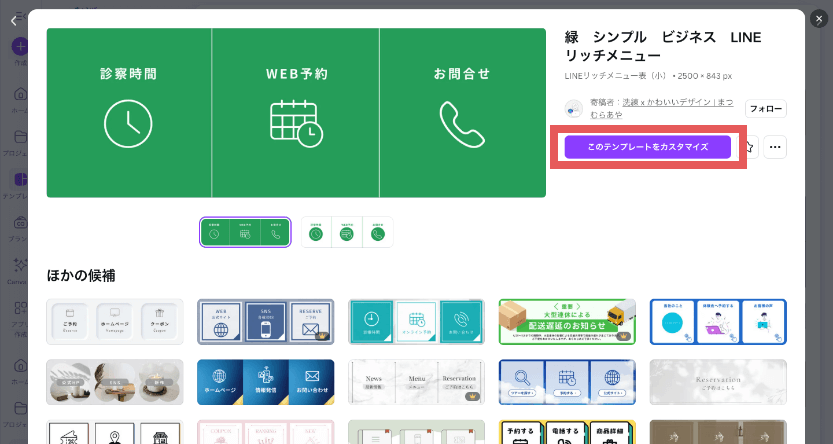Open the marble News Menu Reservation template

click(x=416, y=381)
